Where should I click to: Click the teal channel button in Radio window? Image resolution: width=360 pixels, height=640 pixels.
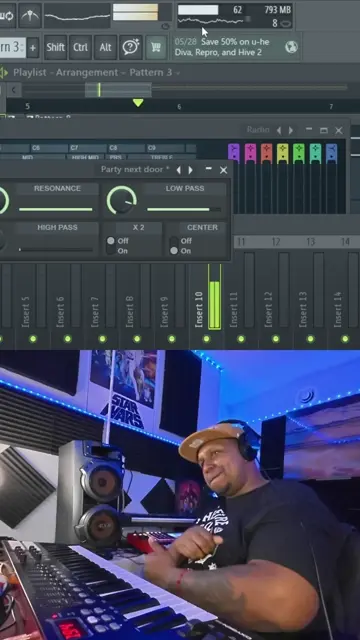coord(315,153)
